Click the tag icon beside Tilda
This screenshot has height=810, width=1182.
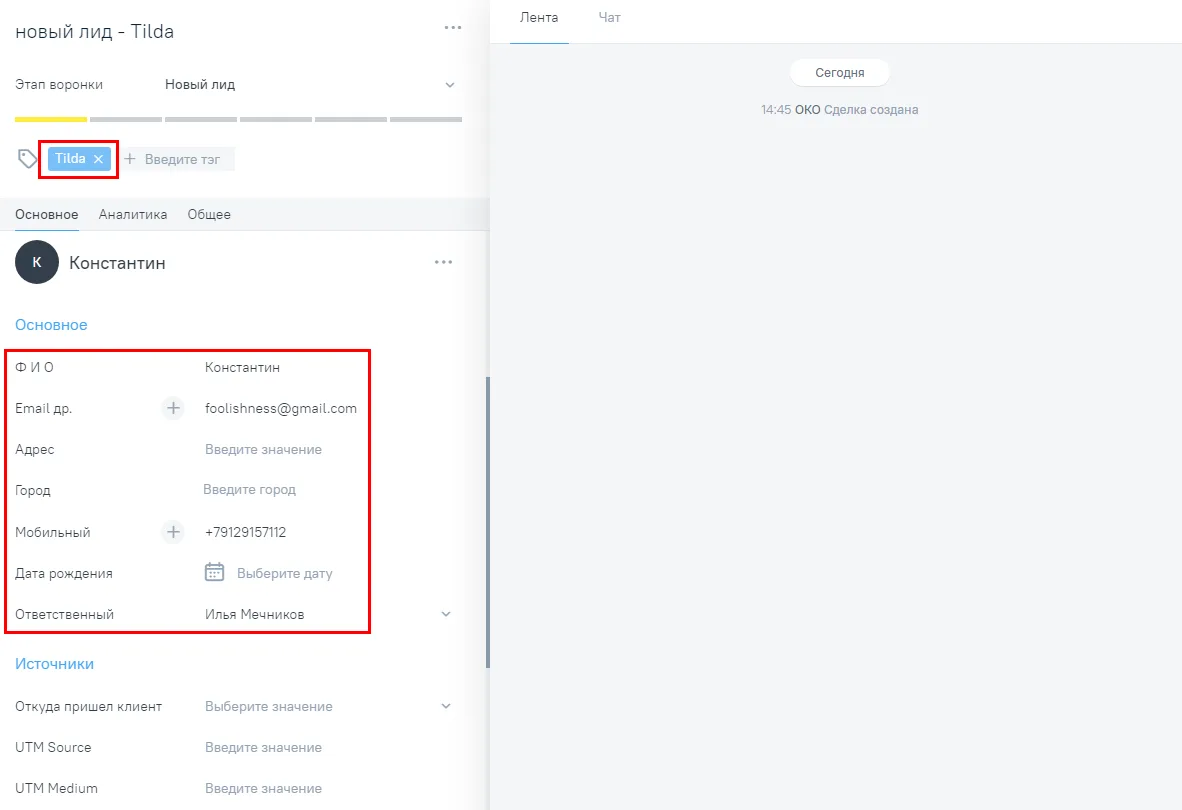coord(27,158)
